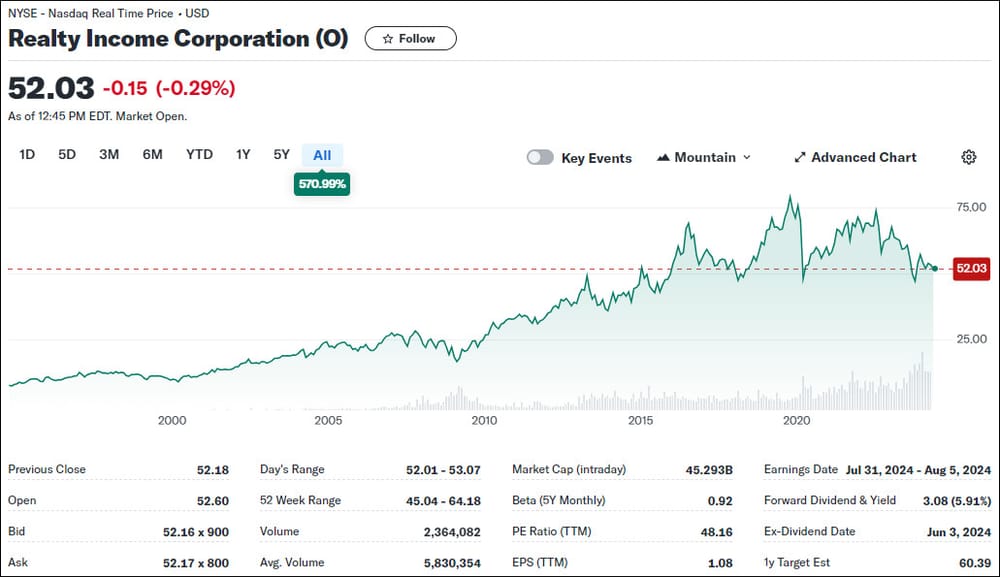The image size is (1000, 577).
Task: Switch to the YTD range
Action: pos(199,155)
